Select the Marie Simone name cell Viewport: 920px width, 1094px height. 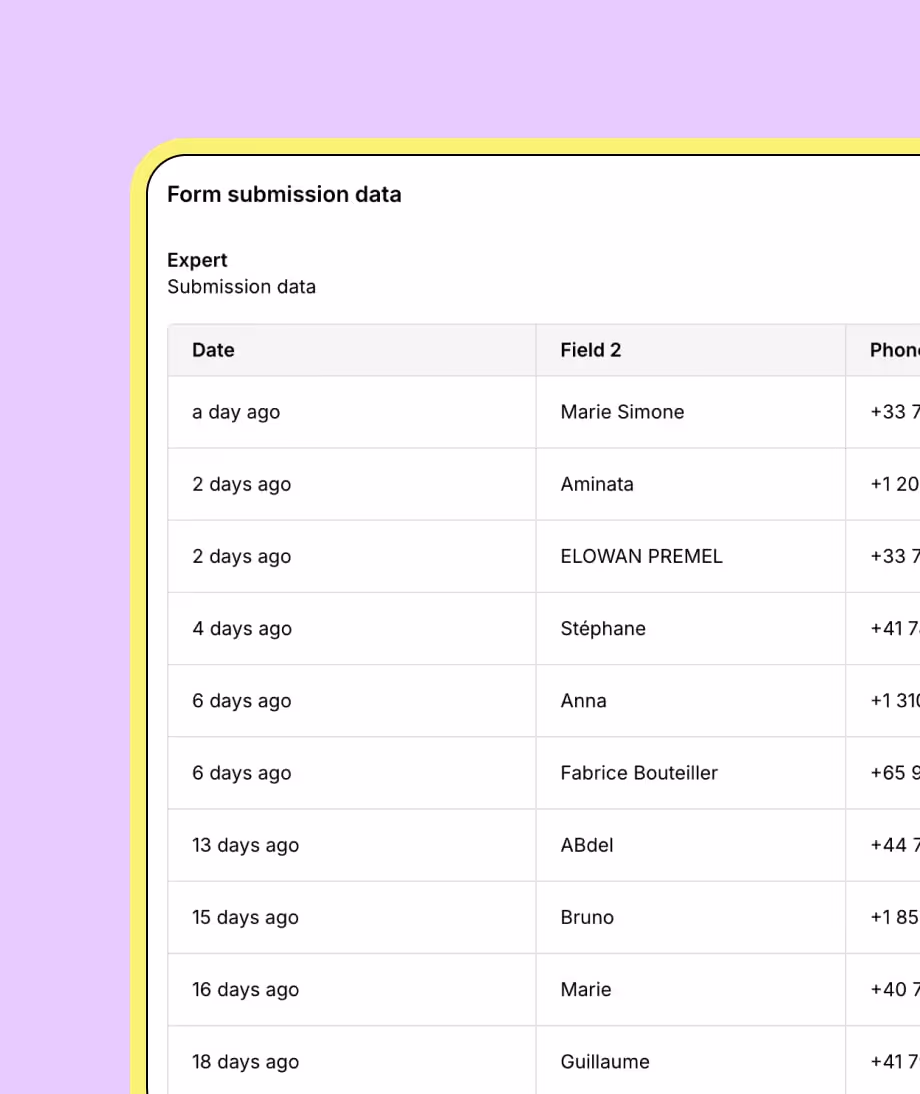pyautogui.click(x=691, y=412)
